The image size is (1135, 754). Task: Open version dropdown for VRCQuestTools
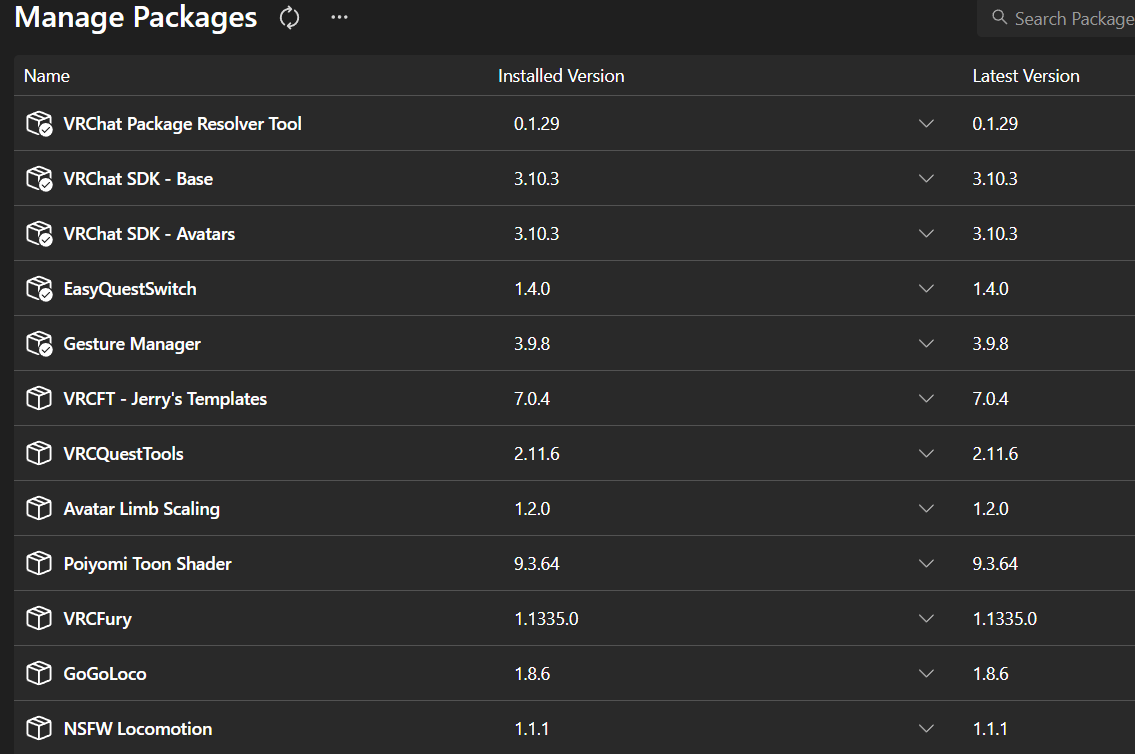pyautogui.click(x=926, y=454)
